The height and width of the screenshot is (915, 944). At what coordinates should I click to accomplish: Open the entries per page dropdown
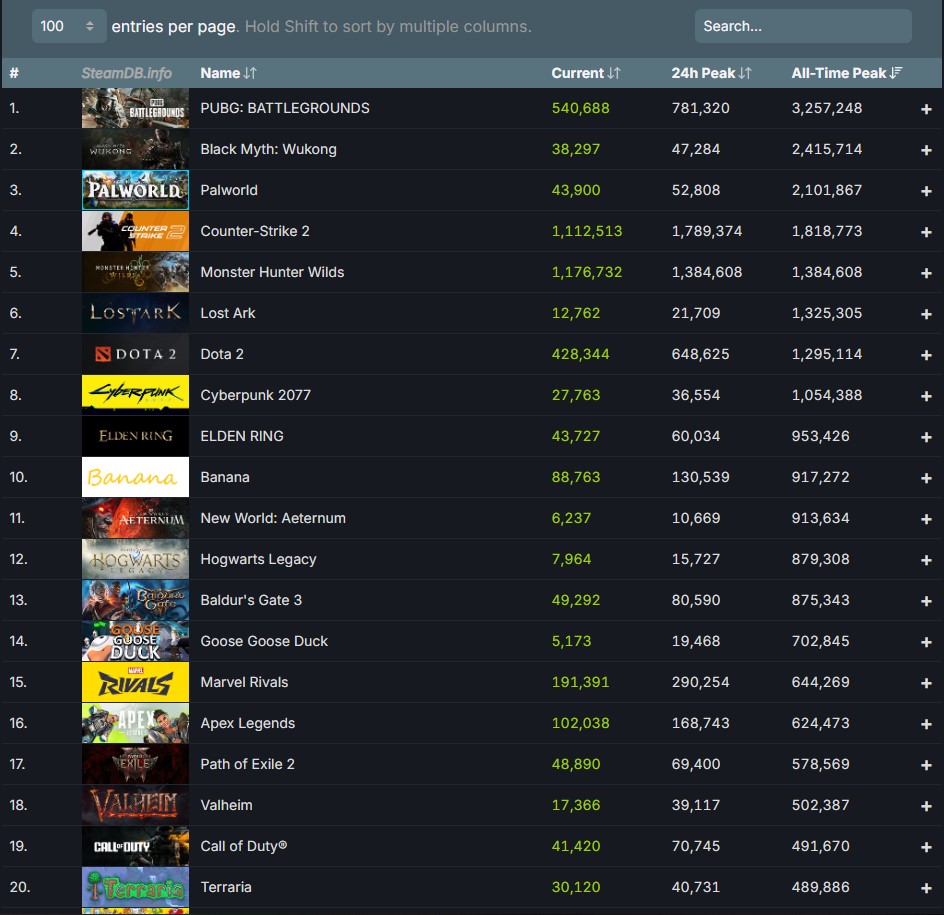(x=68, y=26)
